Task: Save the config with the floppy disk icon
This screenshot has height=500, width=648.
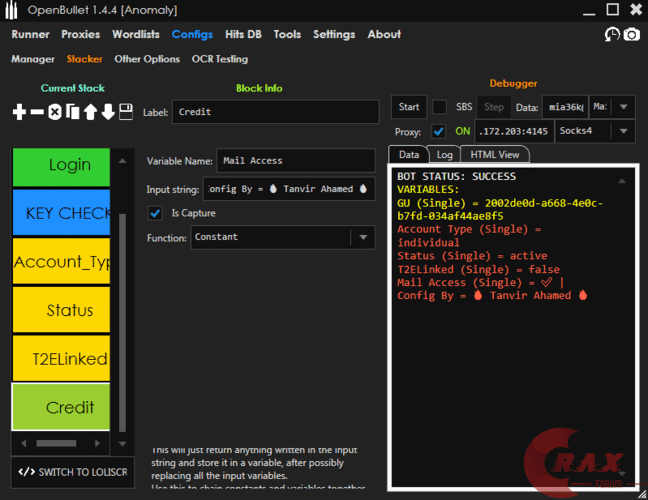Action: click(x=126, y=112)
